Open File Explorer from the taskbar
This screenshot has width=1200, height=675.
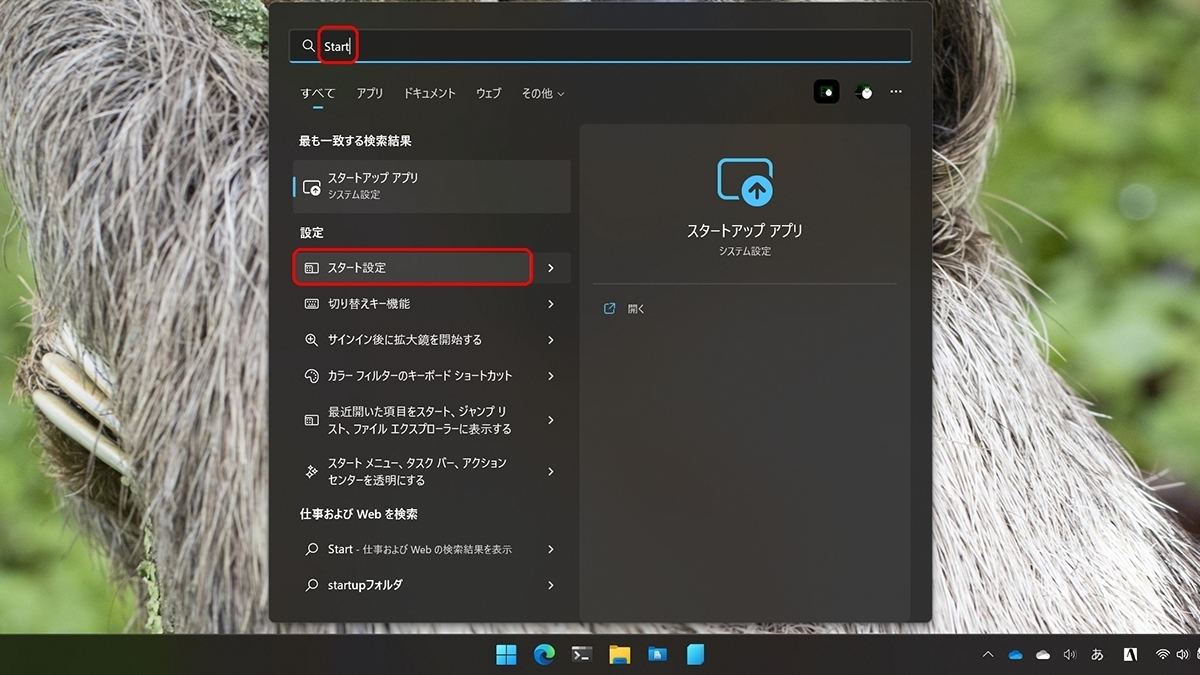pyautogui.click(x=620, y=655)
